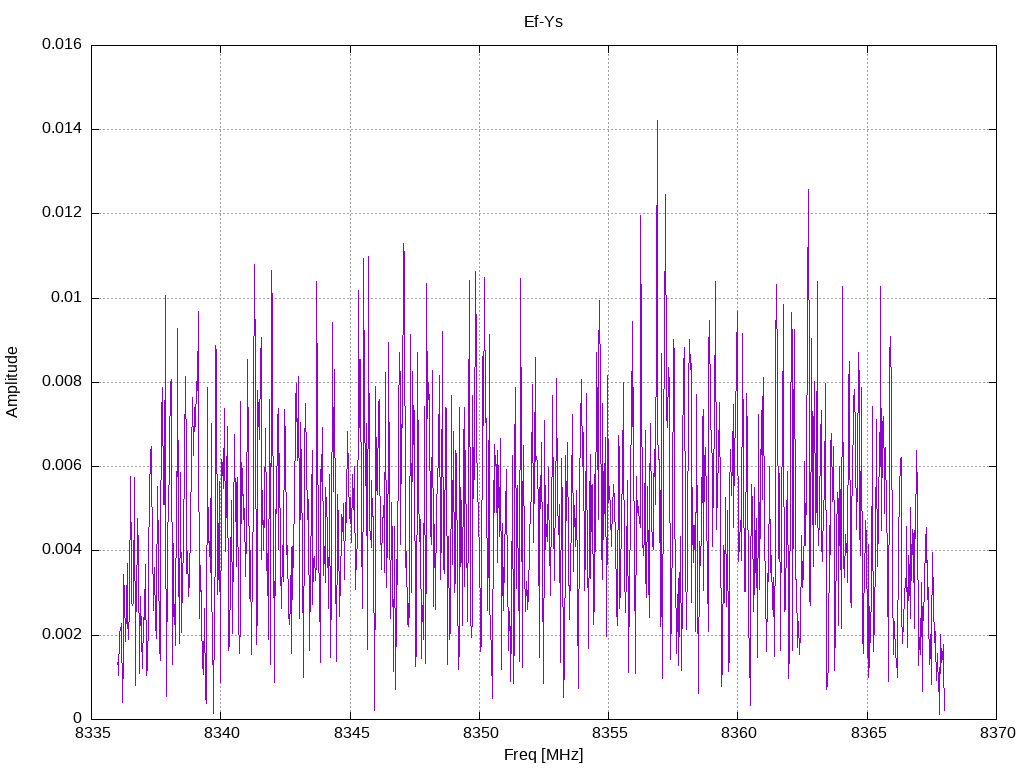
Task: Click the y-axis tick value 0.014
Action: [62, 129]
